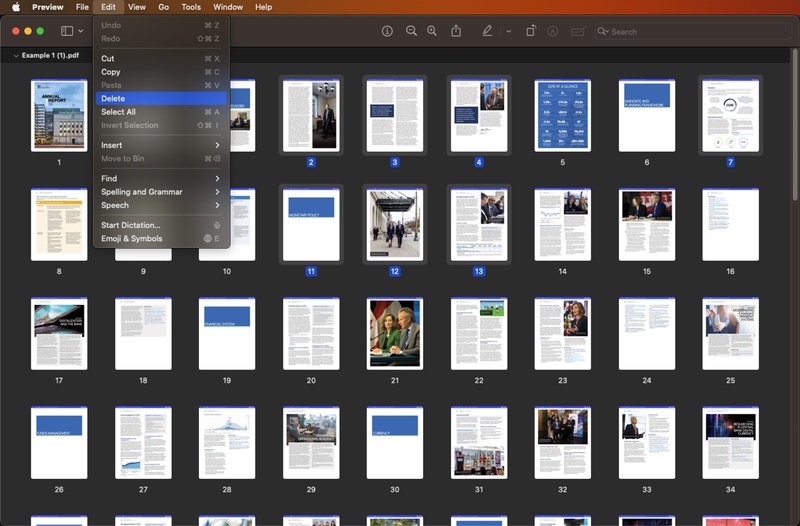Click the Share icon in toolbar
Viewport: 800px width, 526px height.
click(x=456, y=31)
